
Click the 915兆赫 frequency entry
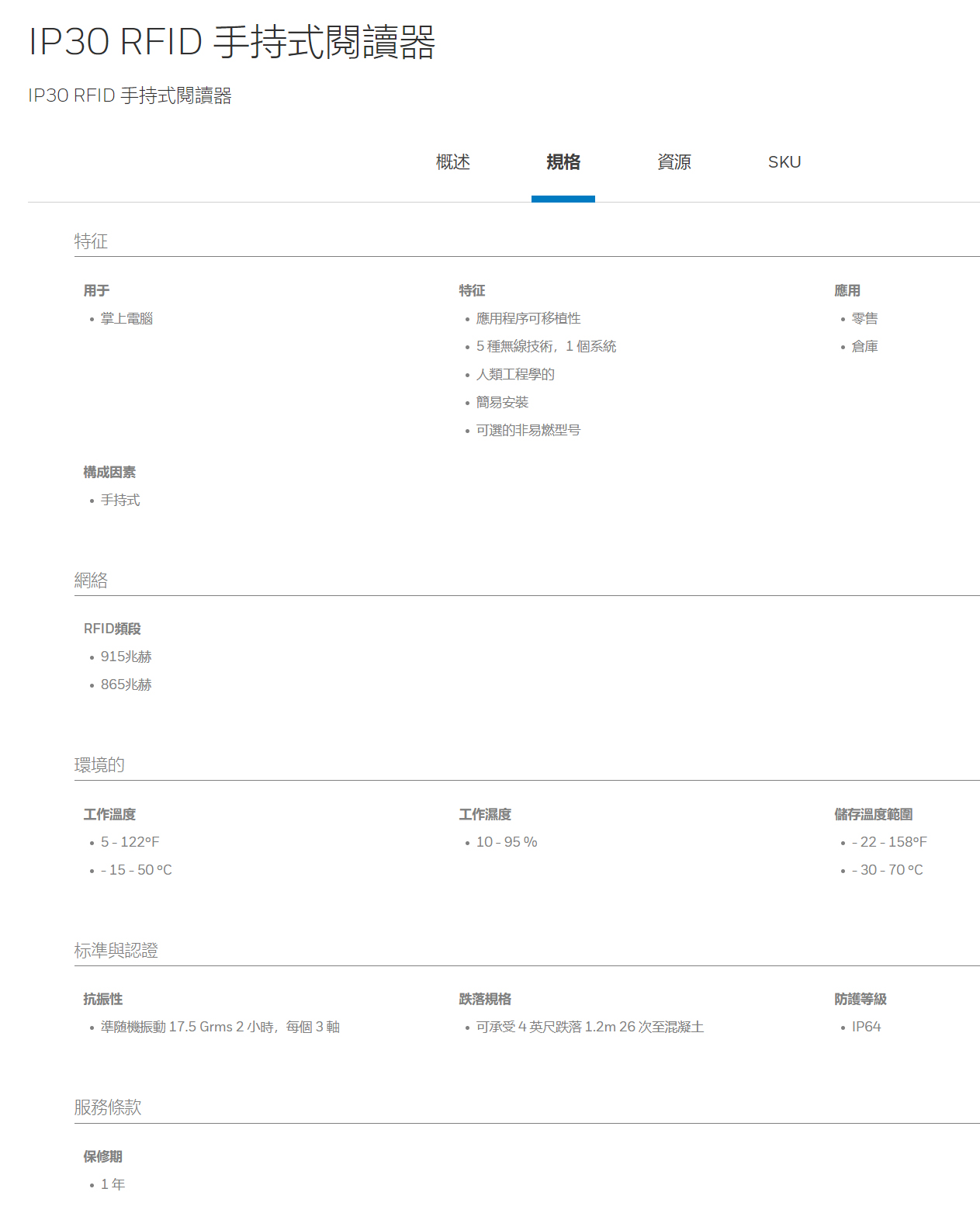(126, 657)
